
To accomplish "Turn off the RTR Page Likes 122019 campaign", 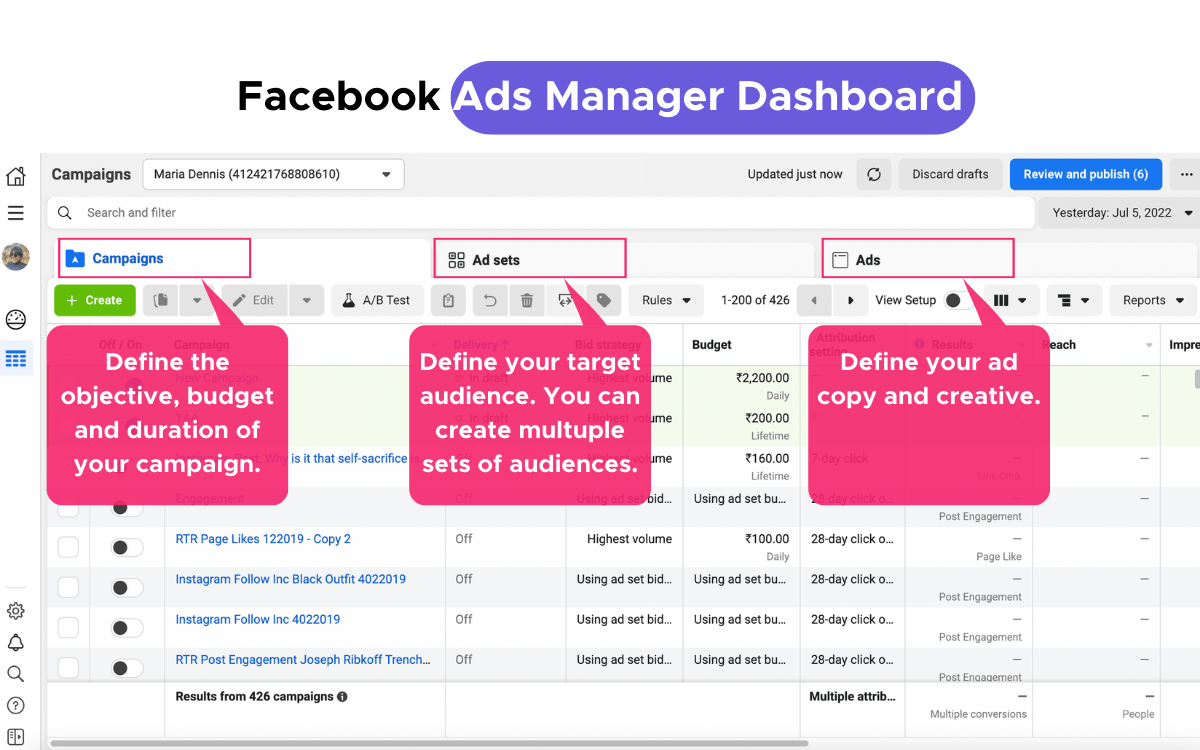I will [x=127, y=547].
